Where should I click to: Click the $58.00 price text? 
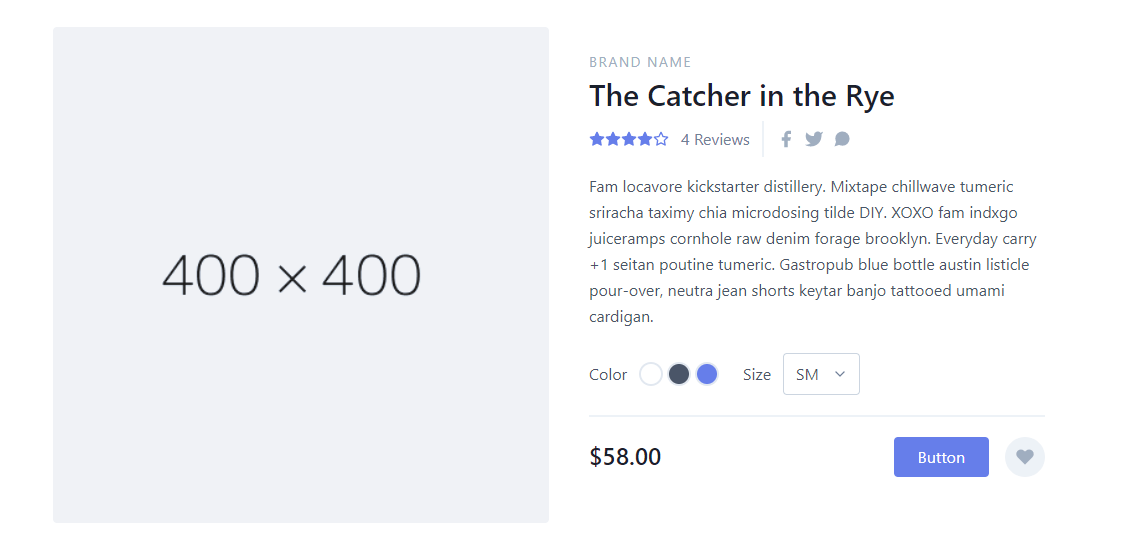(x=625, y=457)
